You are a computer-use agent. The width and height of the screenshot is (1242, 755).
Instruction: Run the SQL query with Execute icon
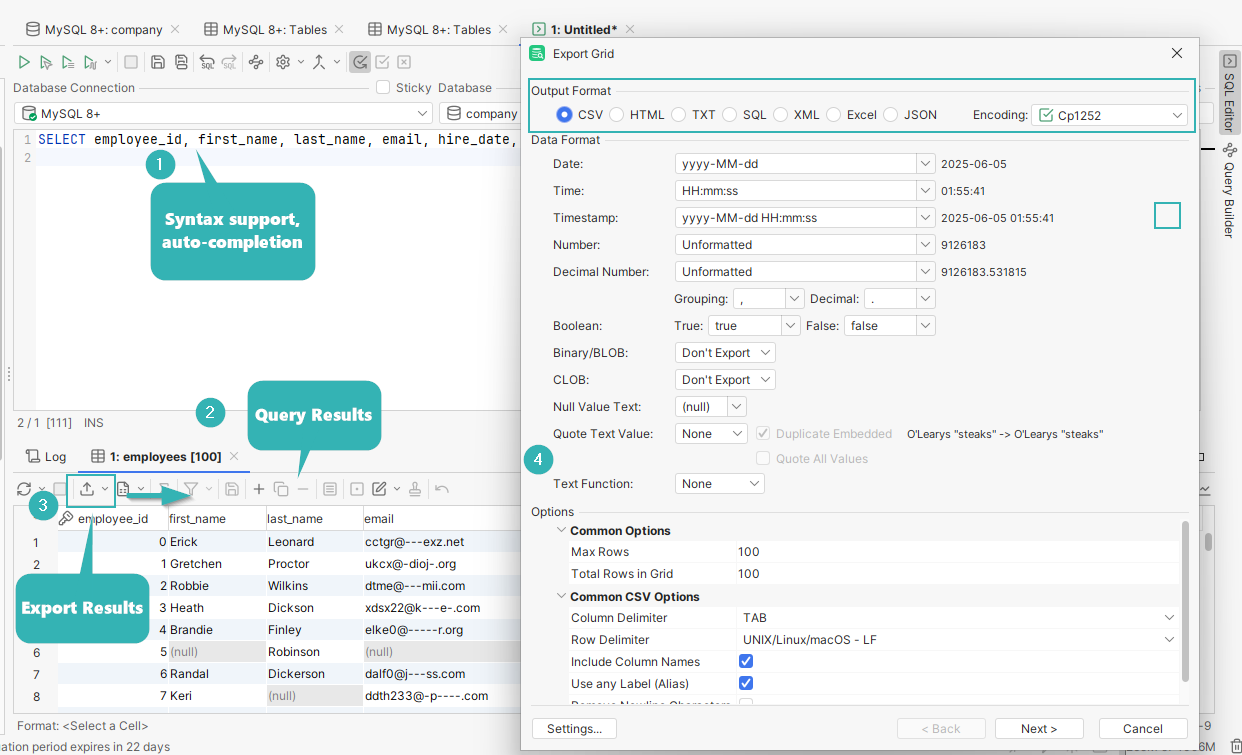click(x=24, y=62)
